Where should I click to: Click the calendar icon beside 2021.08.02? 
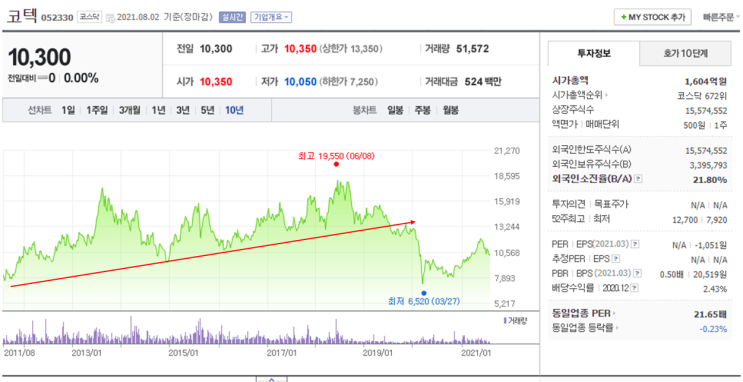pos(110,18)
